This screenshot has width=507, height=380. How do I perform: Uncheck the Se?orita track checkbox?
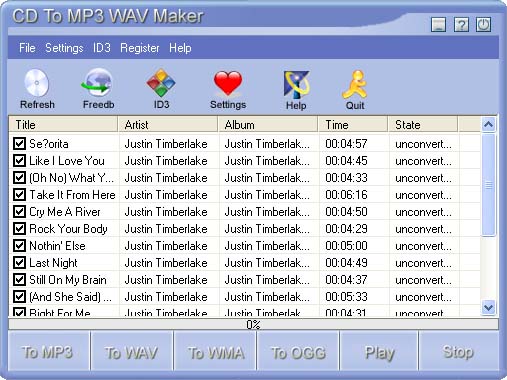point(19,144)
